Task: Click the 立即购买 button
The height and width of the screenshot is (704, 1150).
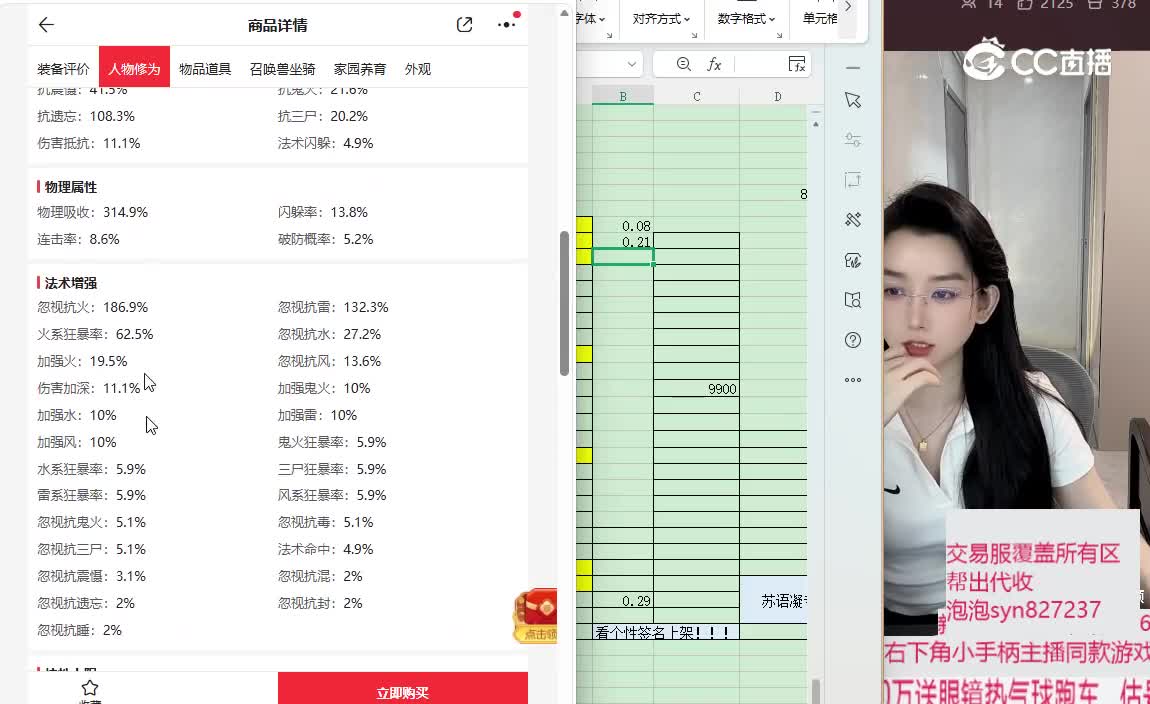Action: point(403,689)
